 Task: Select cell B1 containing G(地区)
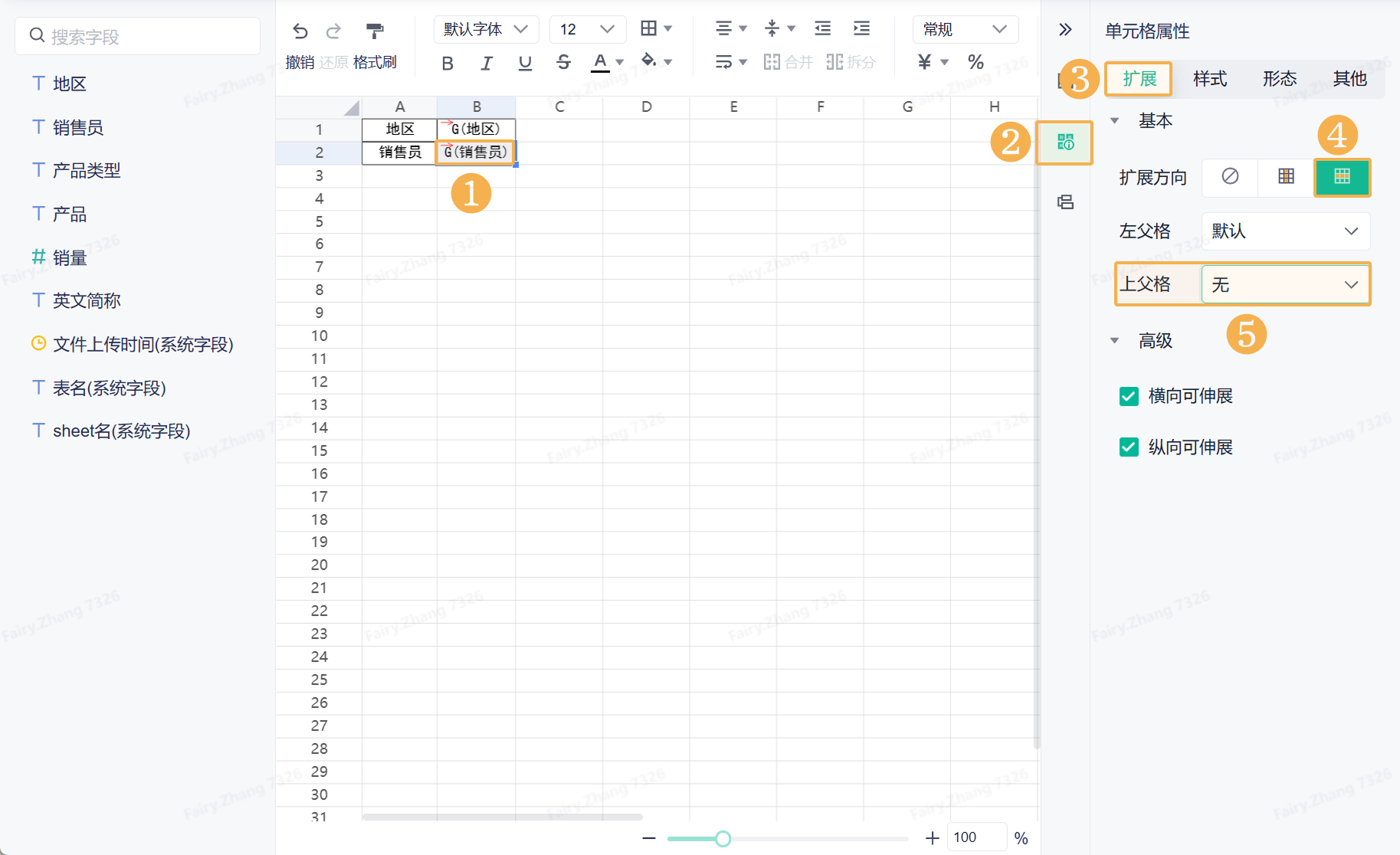click(x=476, y=129)
